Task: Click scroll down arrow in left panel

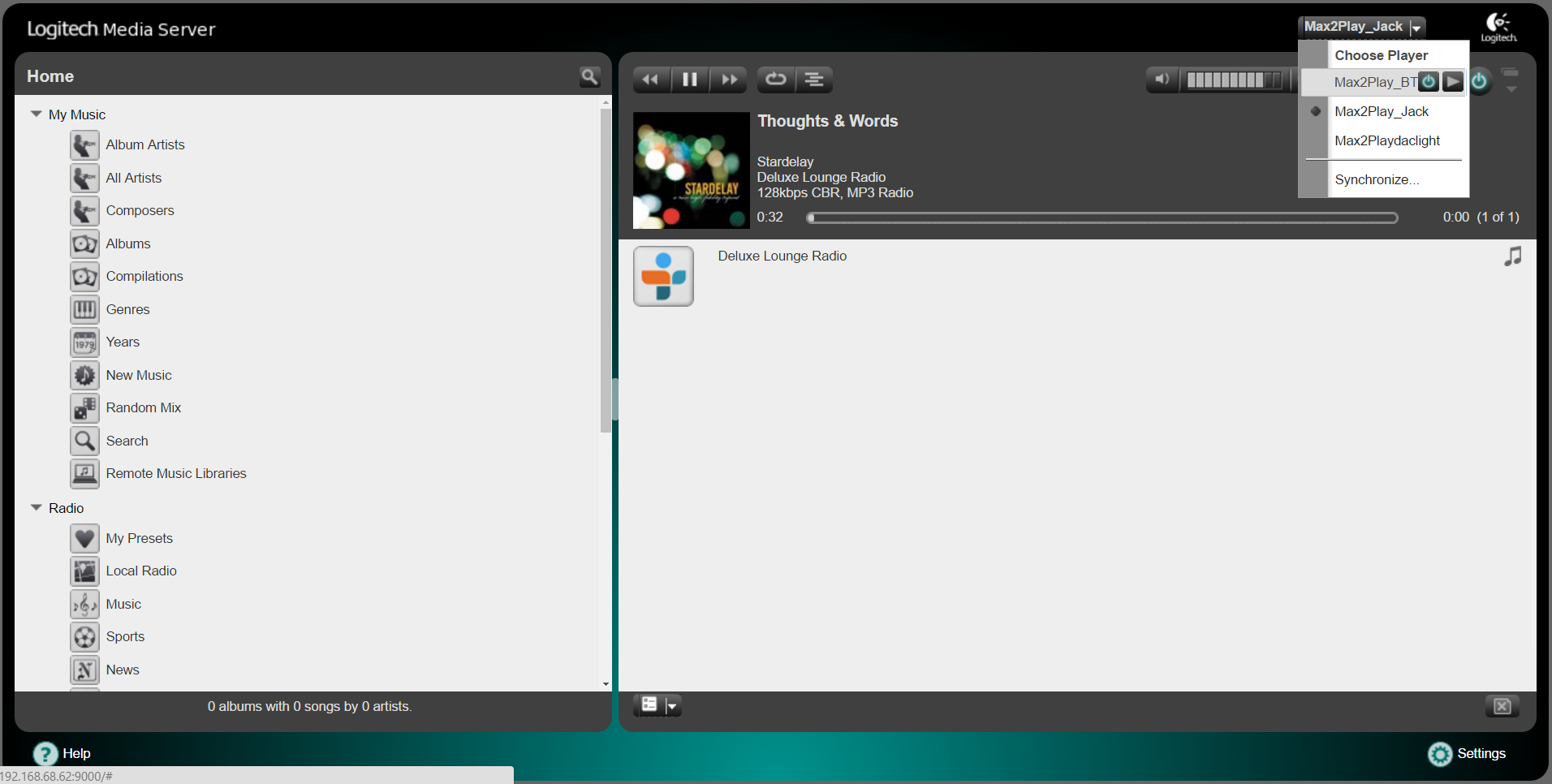Action: [x=606, y=684]
